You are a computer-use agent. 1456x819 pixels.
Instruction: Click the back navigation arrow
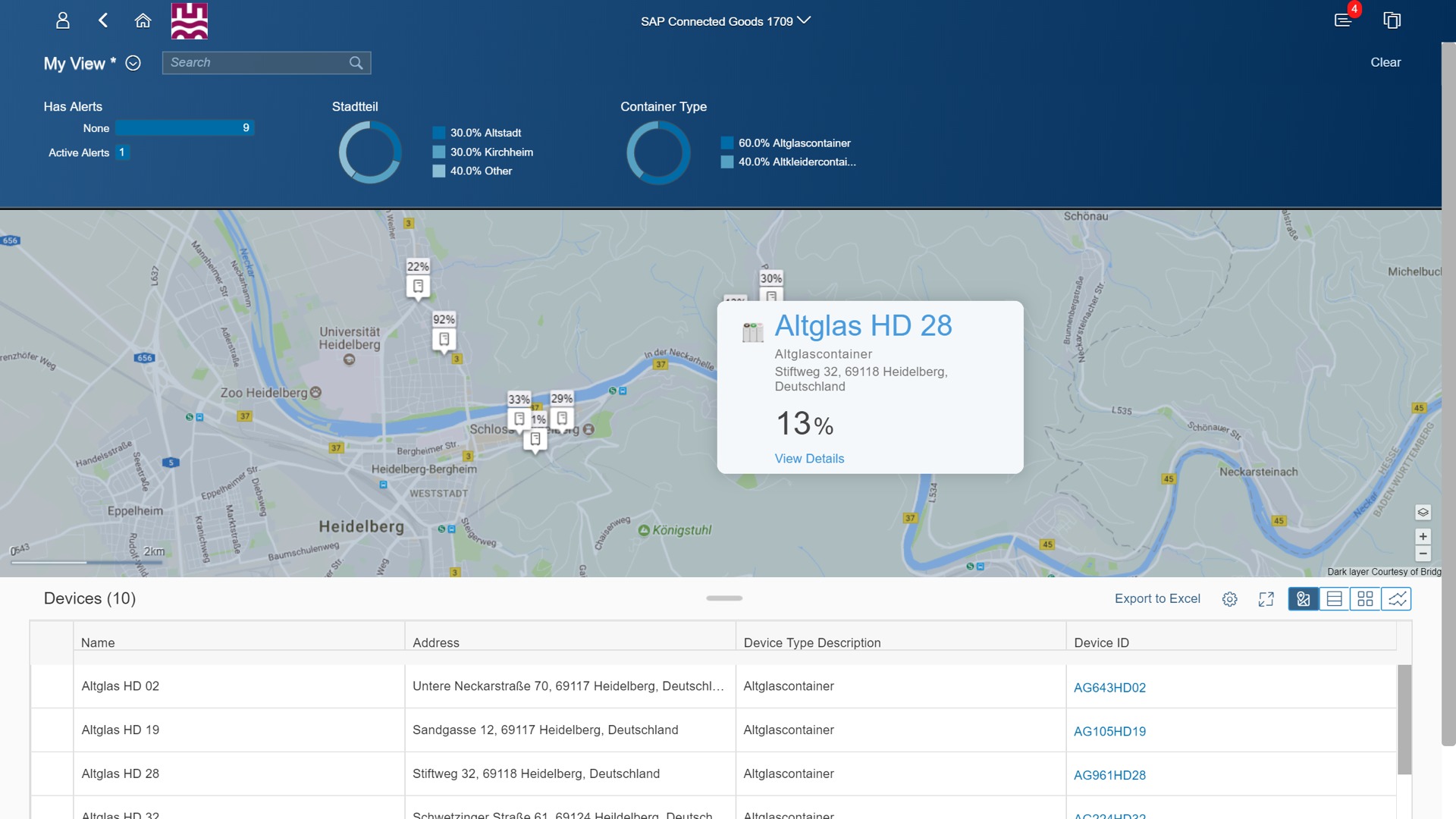tap(103, 20)
